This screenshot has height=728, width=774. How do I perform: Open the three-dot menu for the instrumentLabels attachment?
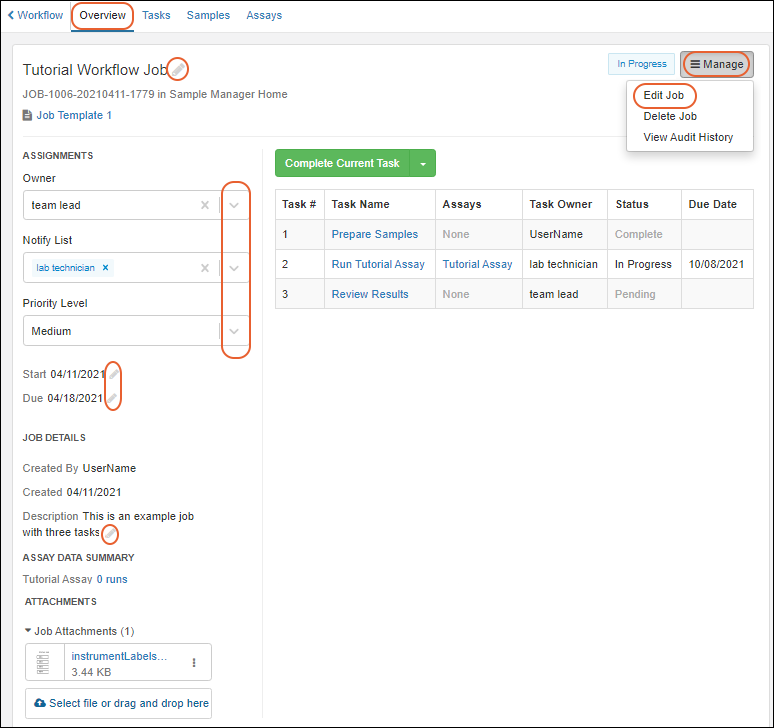tap(194, 662)
